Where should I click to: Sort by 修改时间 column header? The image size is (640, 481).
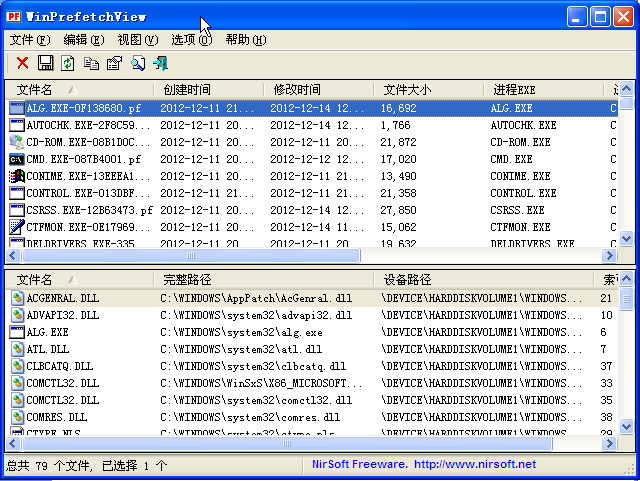pyautogui.click(x=318, y=89)
